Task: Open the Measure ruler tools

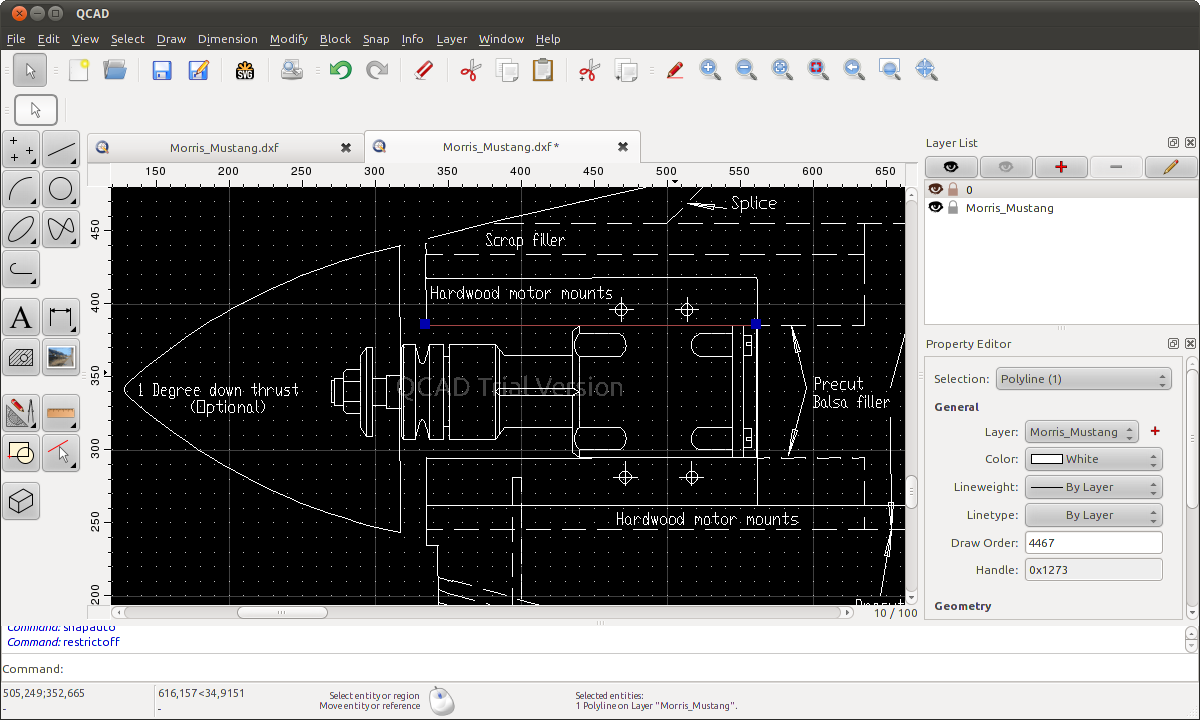Action: click(x=61, y=412)
